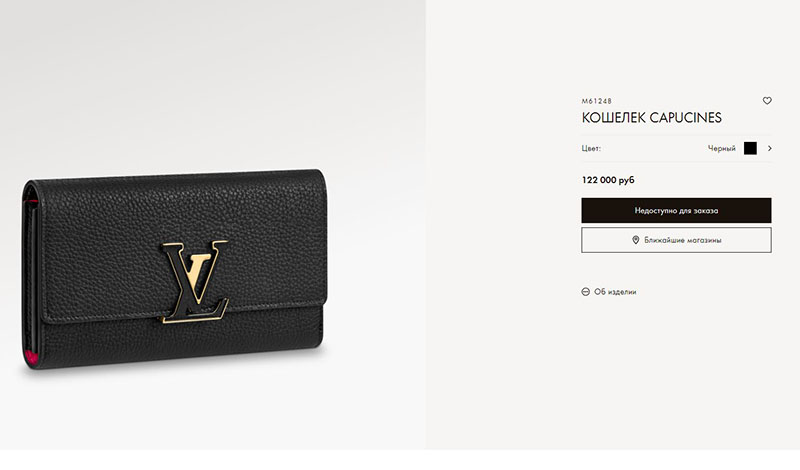
Task: Select the black color swatch
Action: pos(750,149)
